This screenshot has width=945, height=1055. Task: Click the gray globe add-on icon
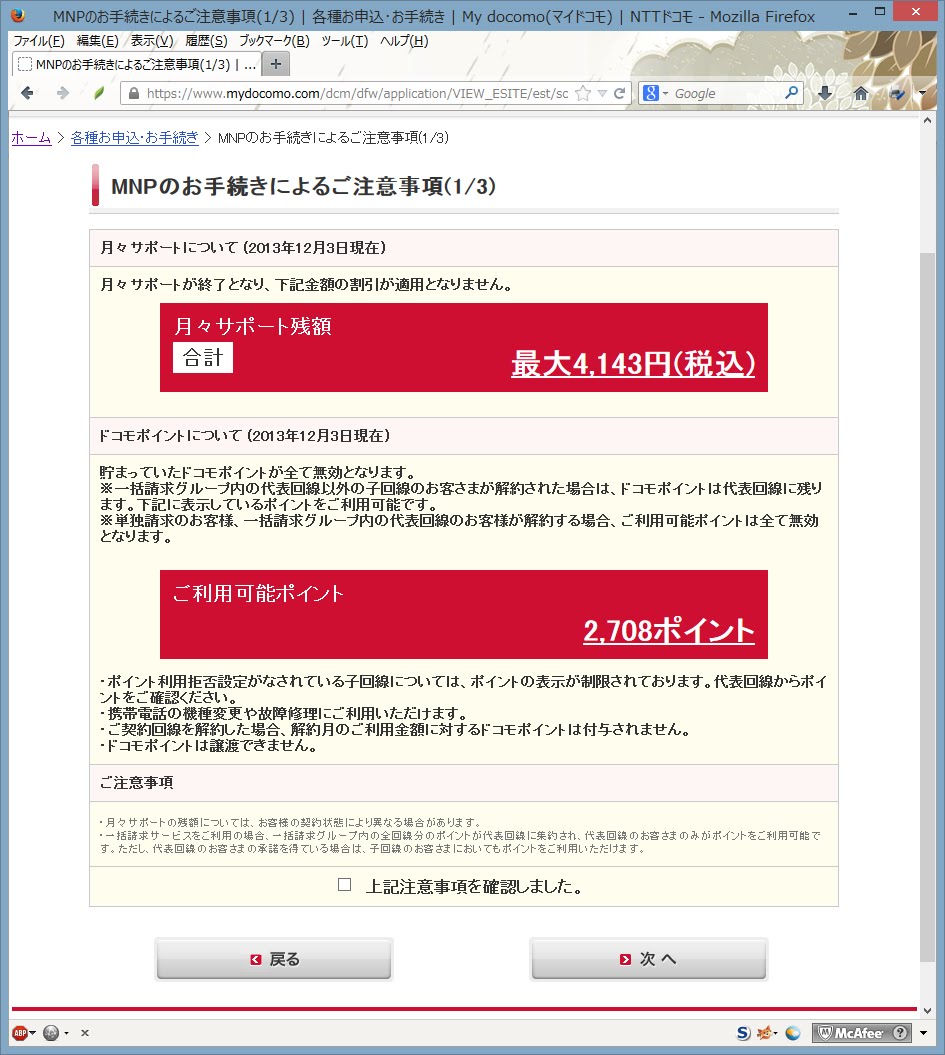point(51,1033)
